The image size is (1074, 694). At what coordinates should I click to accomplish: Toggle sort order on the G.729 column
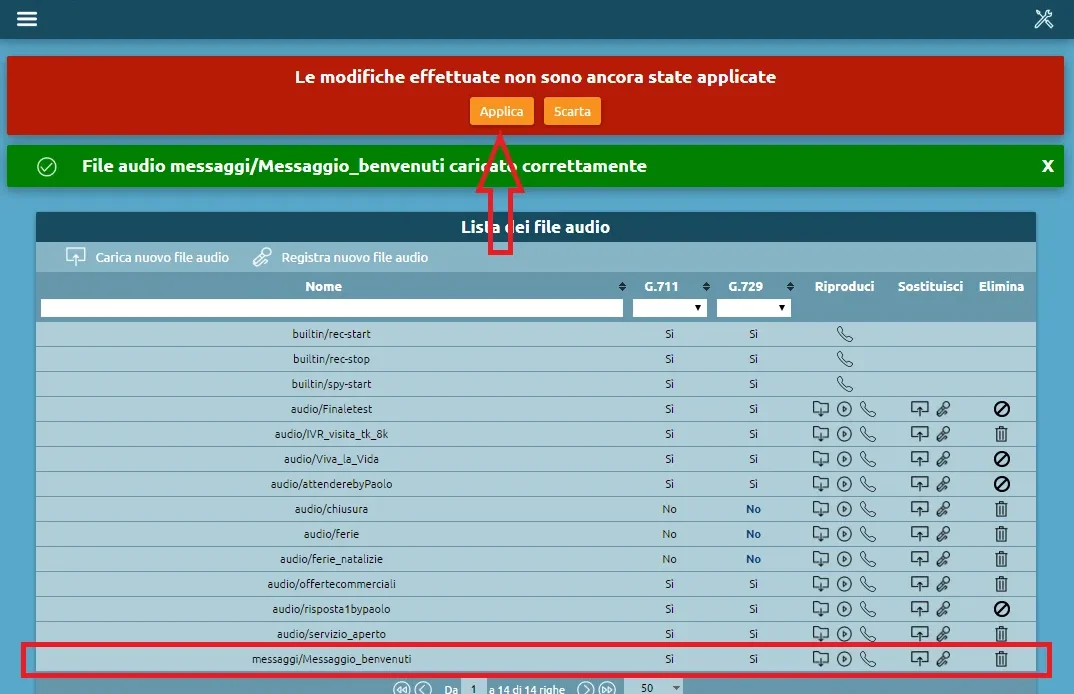click(790, 287)
